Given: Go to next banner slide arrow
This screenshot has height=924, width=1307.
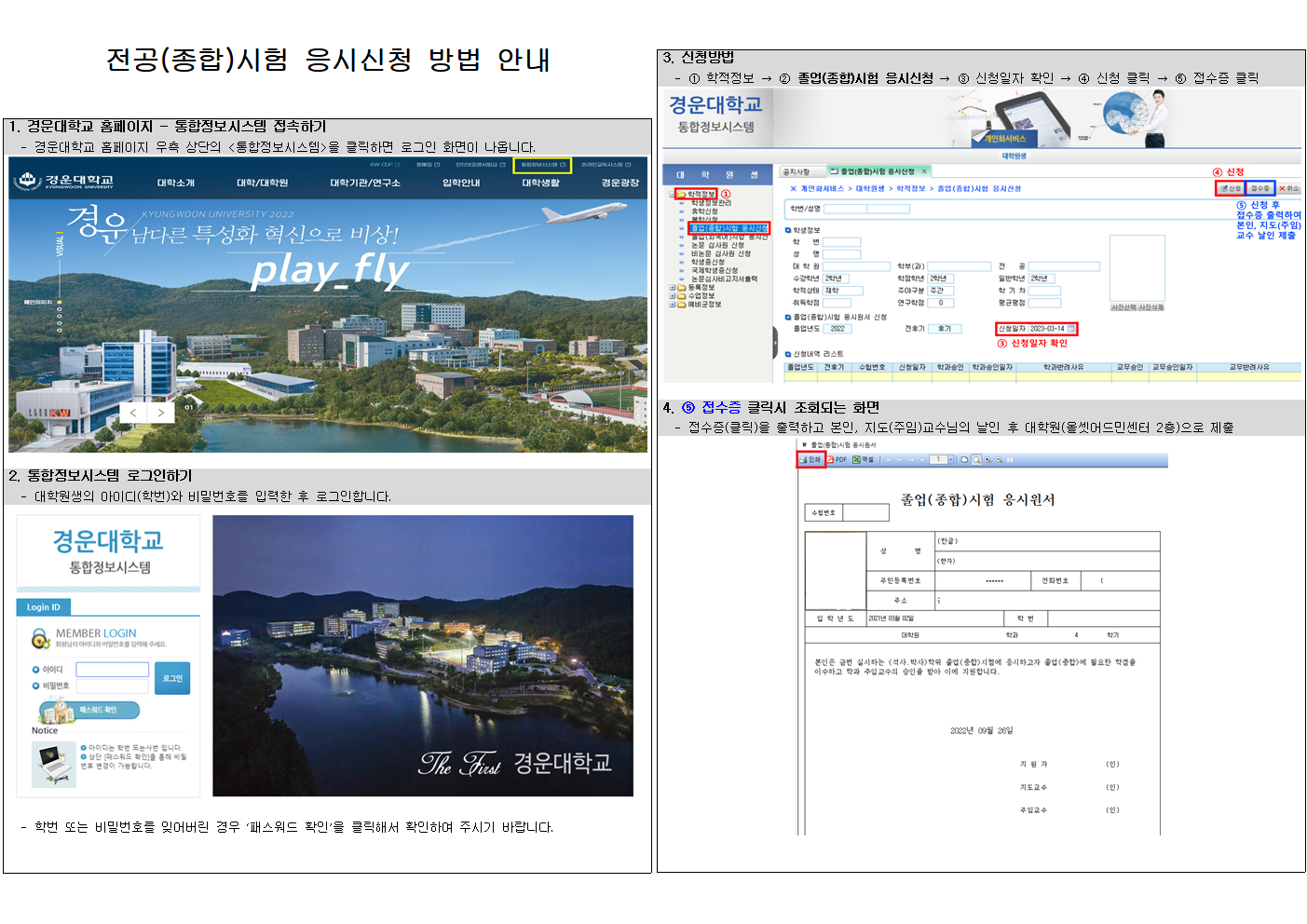Looking at the screenshot, I should pos(161,413).
